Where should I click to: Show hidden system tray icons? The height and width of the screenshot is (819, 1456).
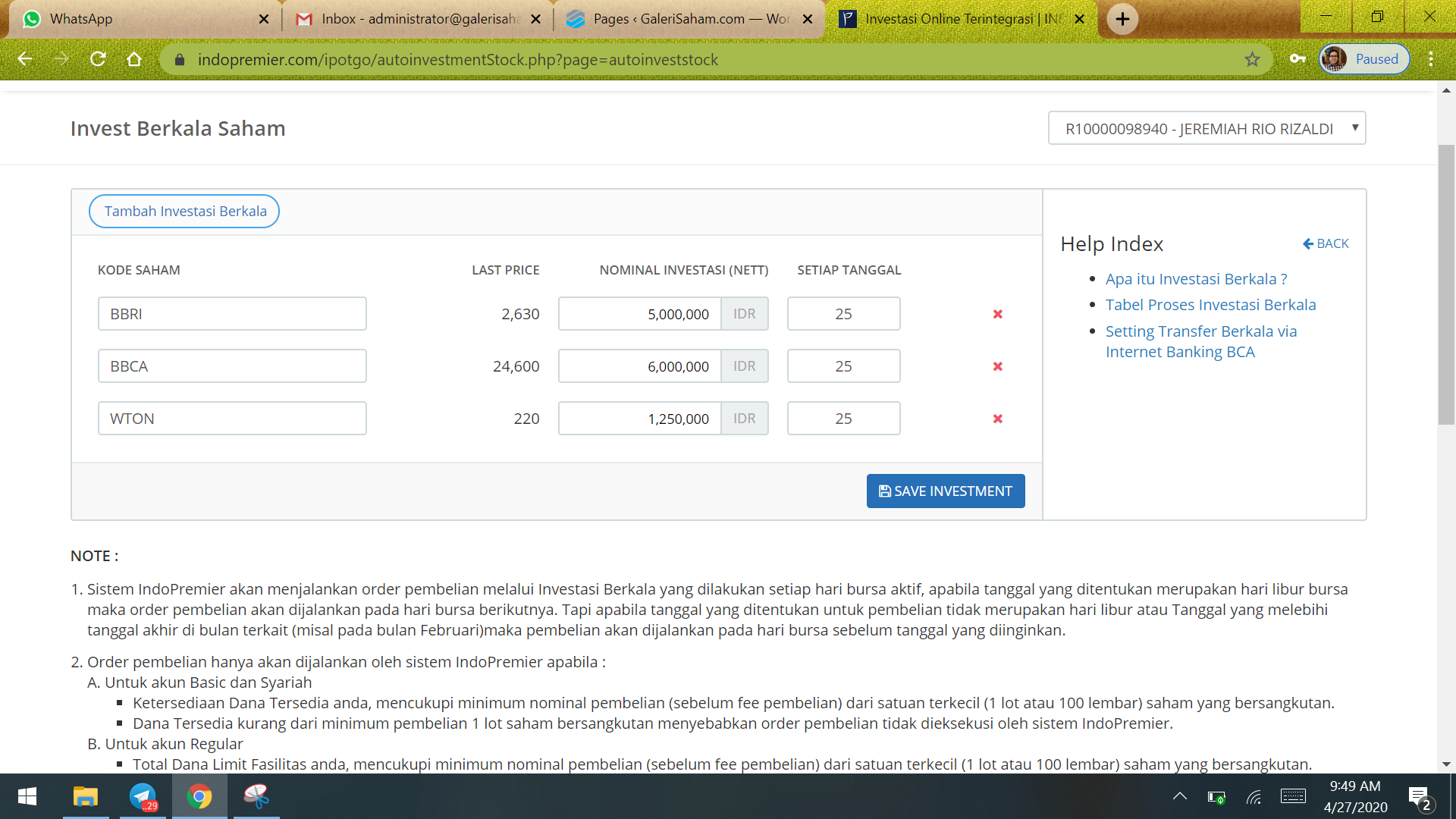[x=1180, y=796]
